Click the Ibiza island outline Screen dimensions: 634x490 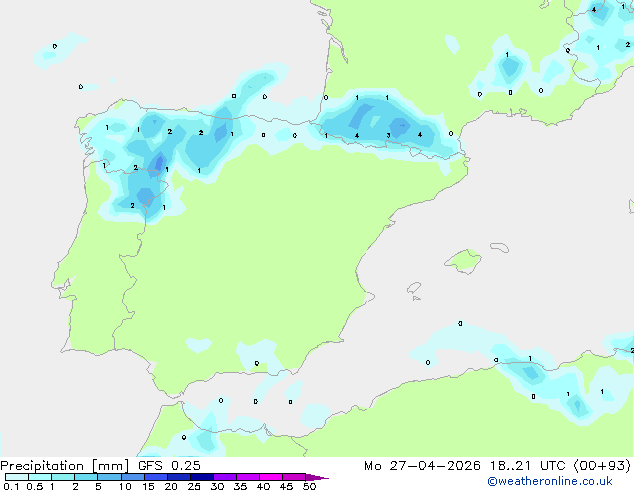(x=414, y=288)
